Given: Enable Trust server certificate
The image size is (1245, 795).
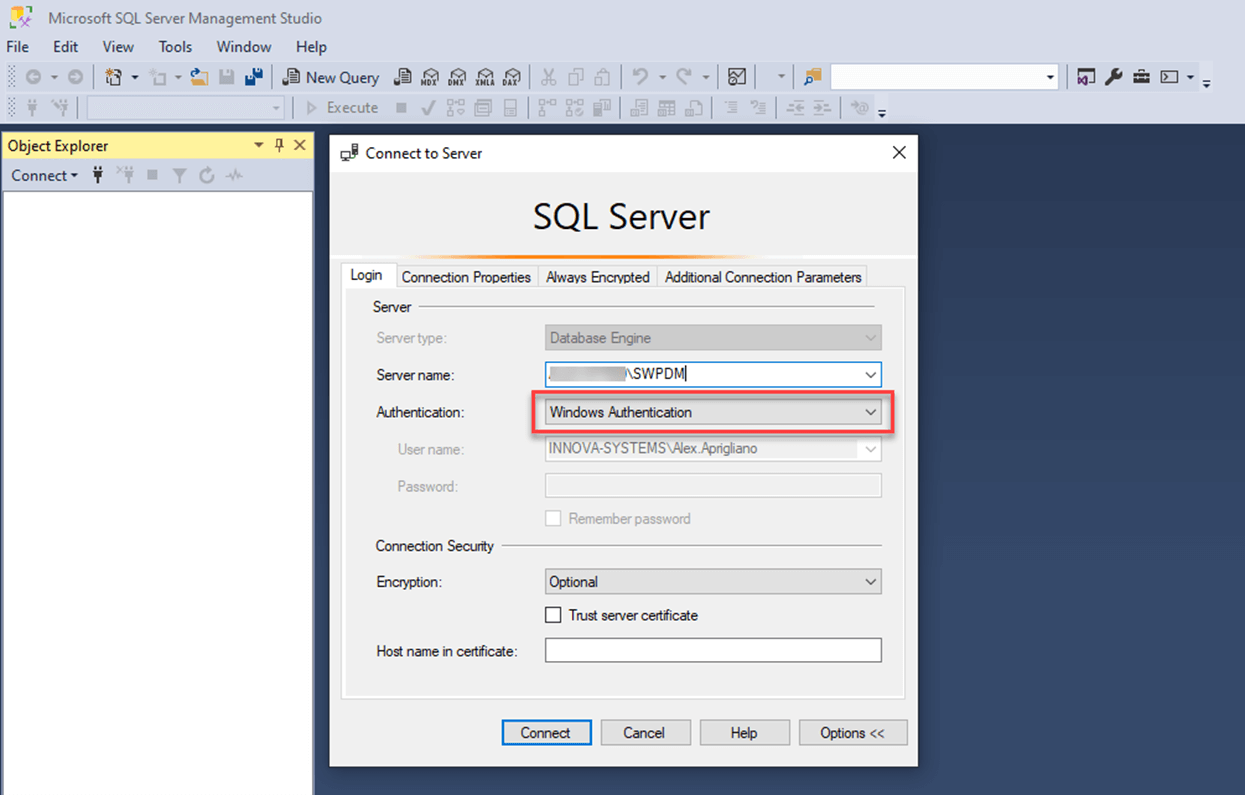Looking at the screenshot, I should [x=553, y=615].
